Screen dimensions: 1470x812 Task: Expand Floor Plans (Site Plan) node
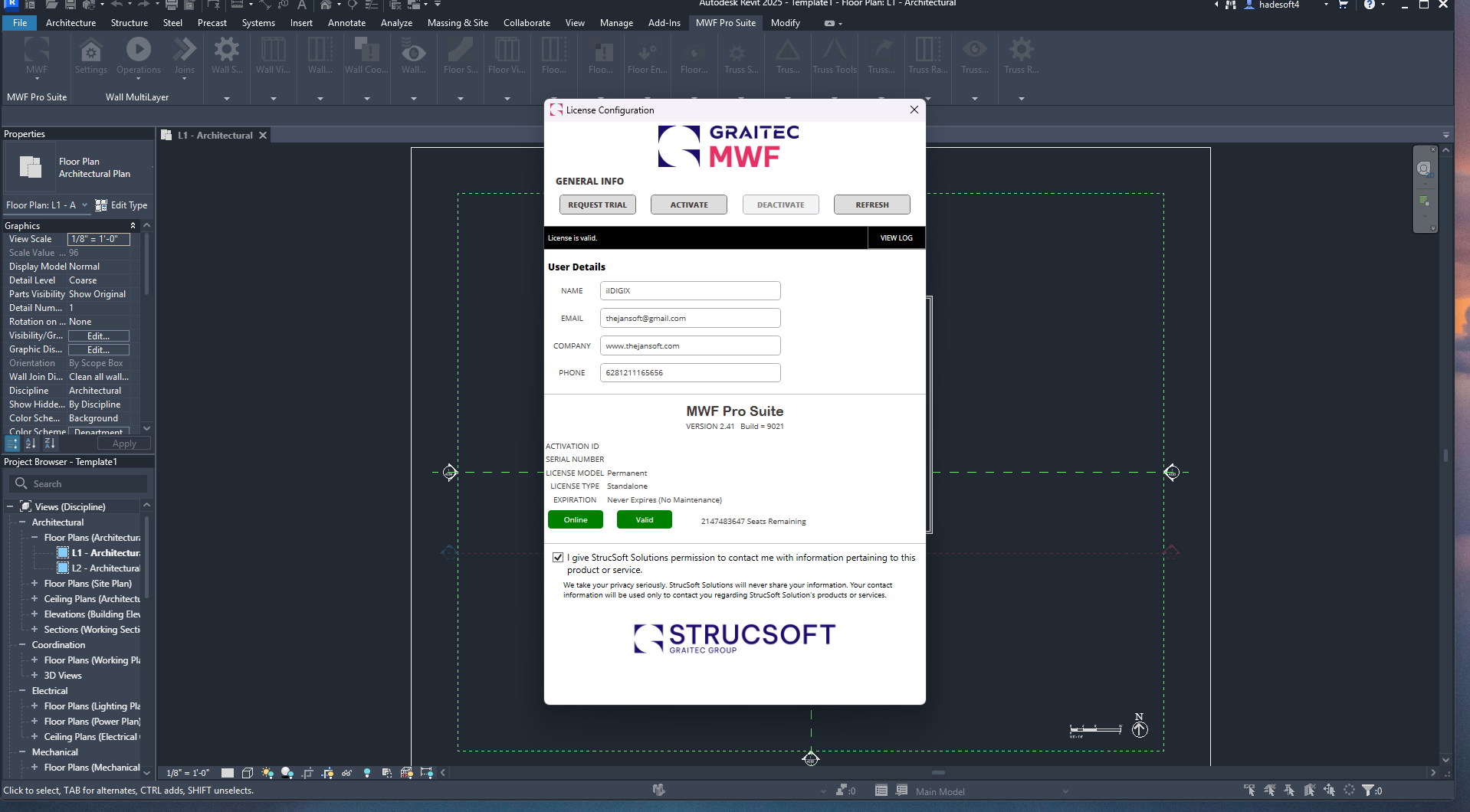click(34, 583)
